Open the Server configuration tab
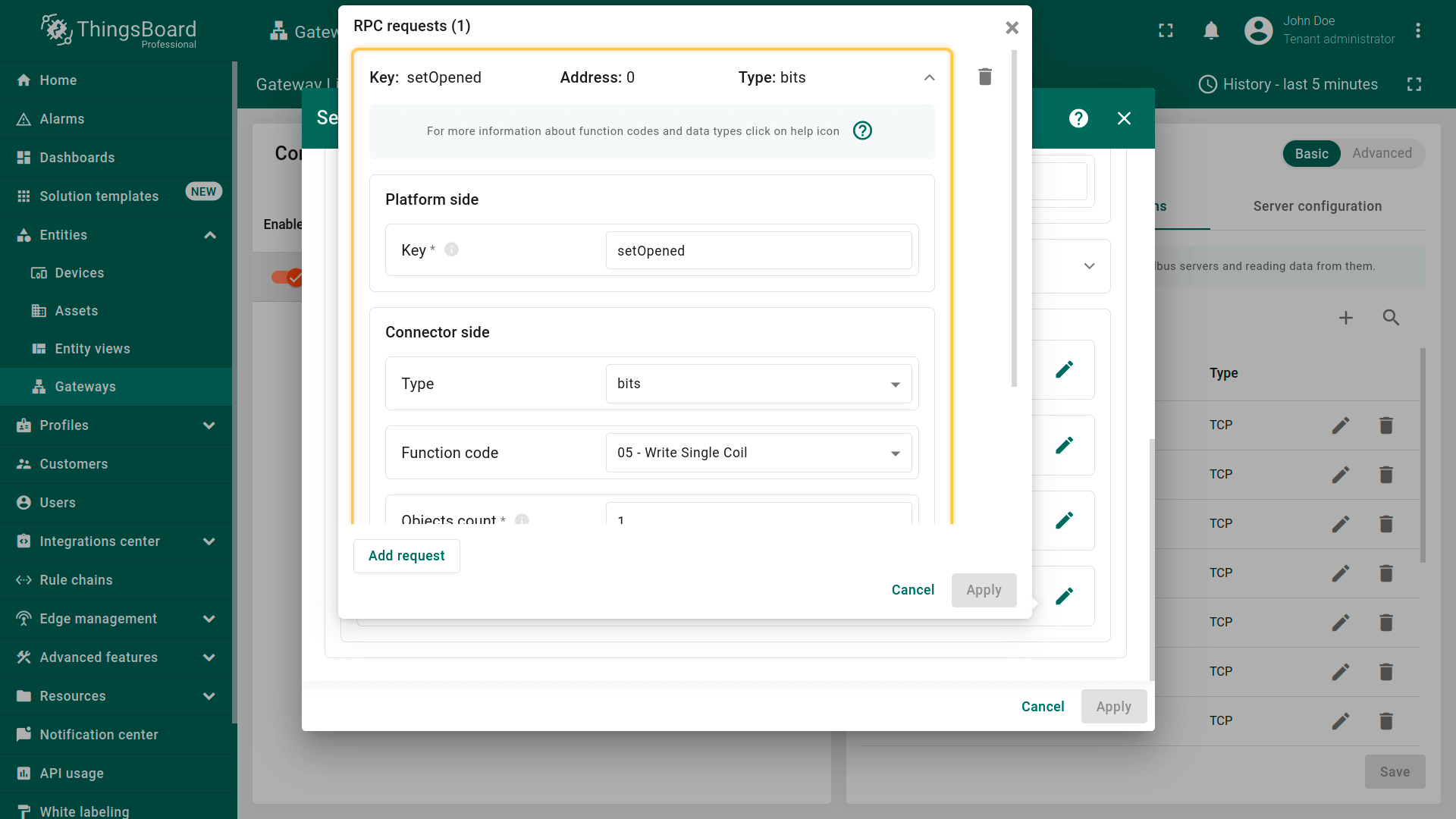 pyautogui.click(x=1316, y=206)
